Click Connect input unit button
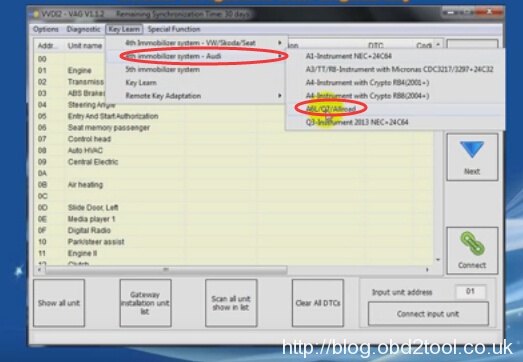 [x=428, y=314]
